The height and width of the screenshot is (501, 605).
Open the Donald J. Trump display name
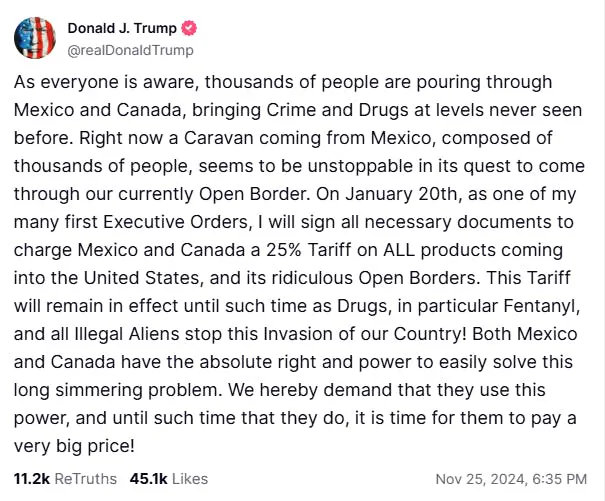point(119,27)
